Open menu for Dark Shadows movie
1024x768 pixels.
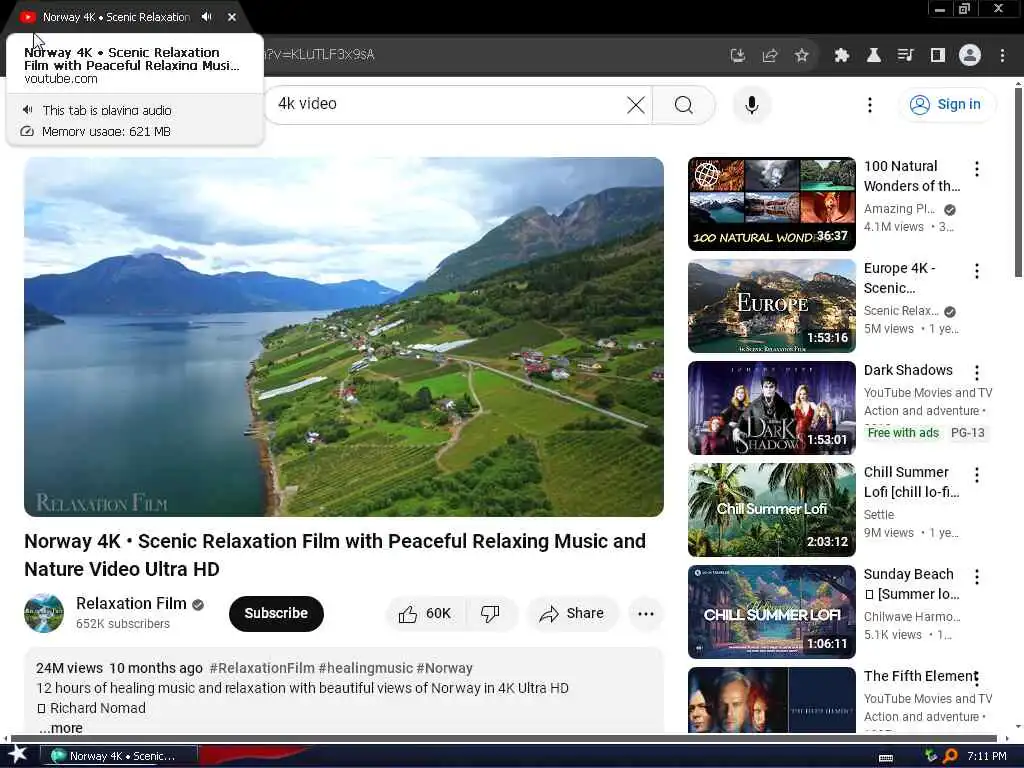(977, 373)
